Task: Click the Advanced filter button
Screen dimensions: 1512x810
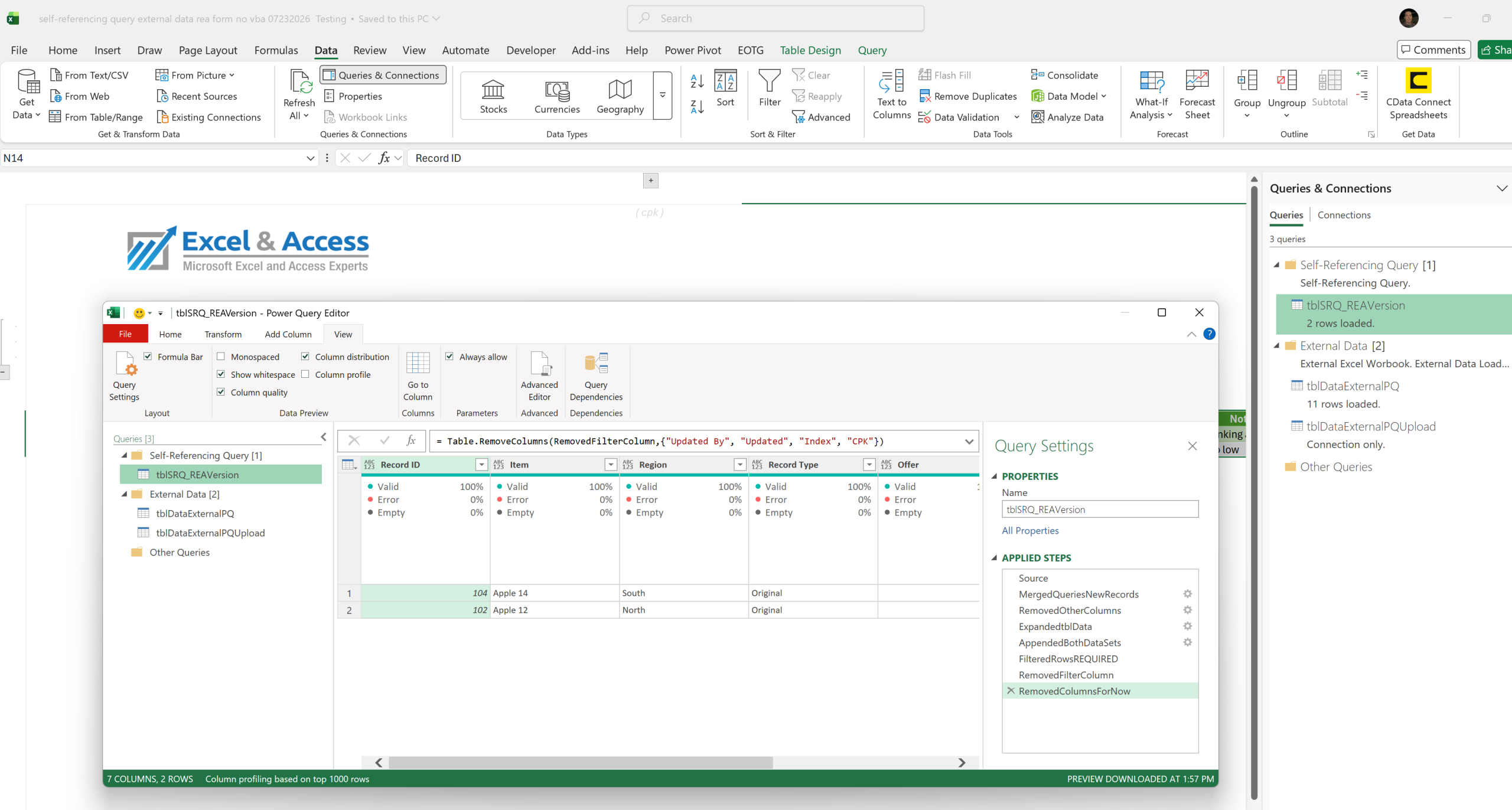Action: tap(822, 117)
